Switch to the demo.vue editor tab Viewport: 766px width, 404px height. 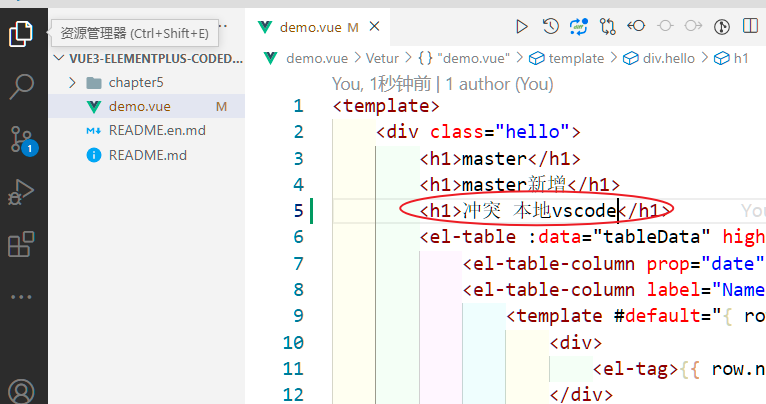pyautogui.click(x=319, y=27)
